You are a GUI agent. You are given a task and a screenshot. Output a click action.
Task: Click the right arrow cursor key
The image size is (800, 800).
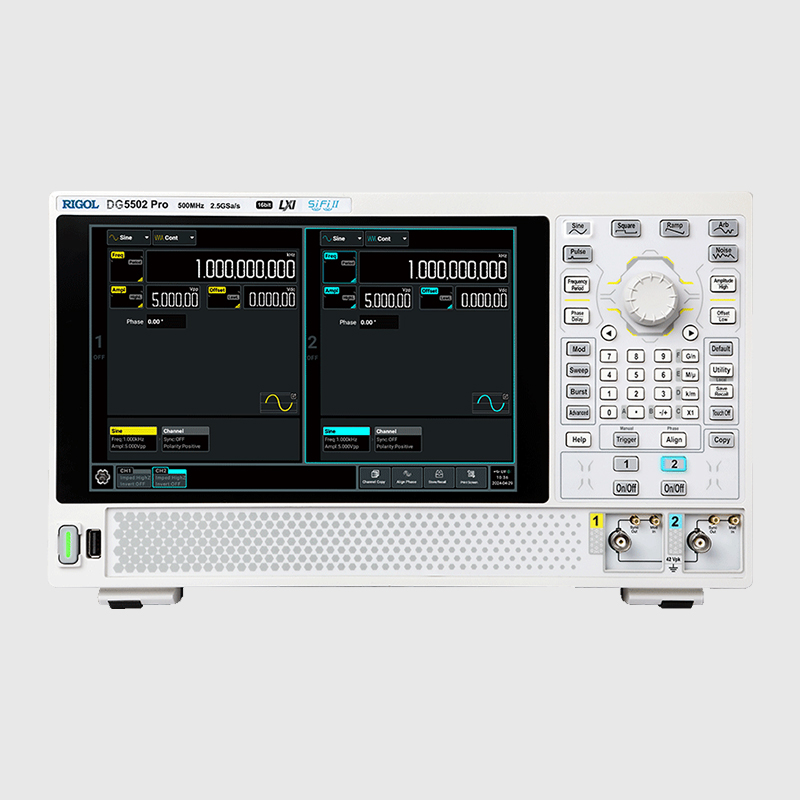pyautogui.click(x=690, y=333)
